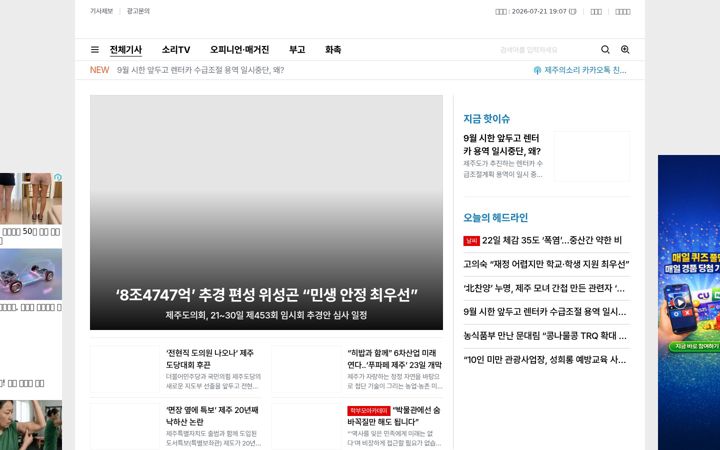Go to the 부고 section
This screenshot has height=450, width=720.
[x=297, y=50]
